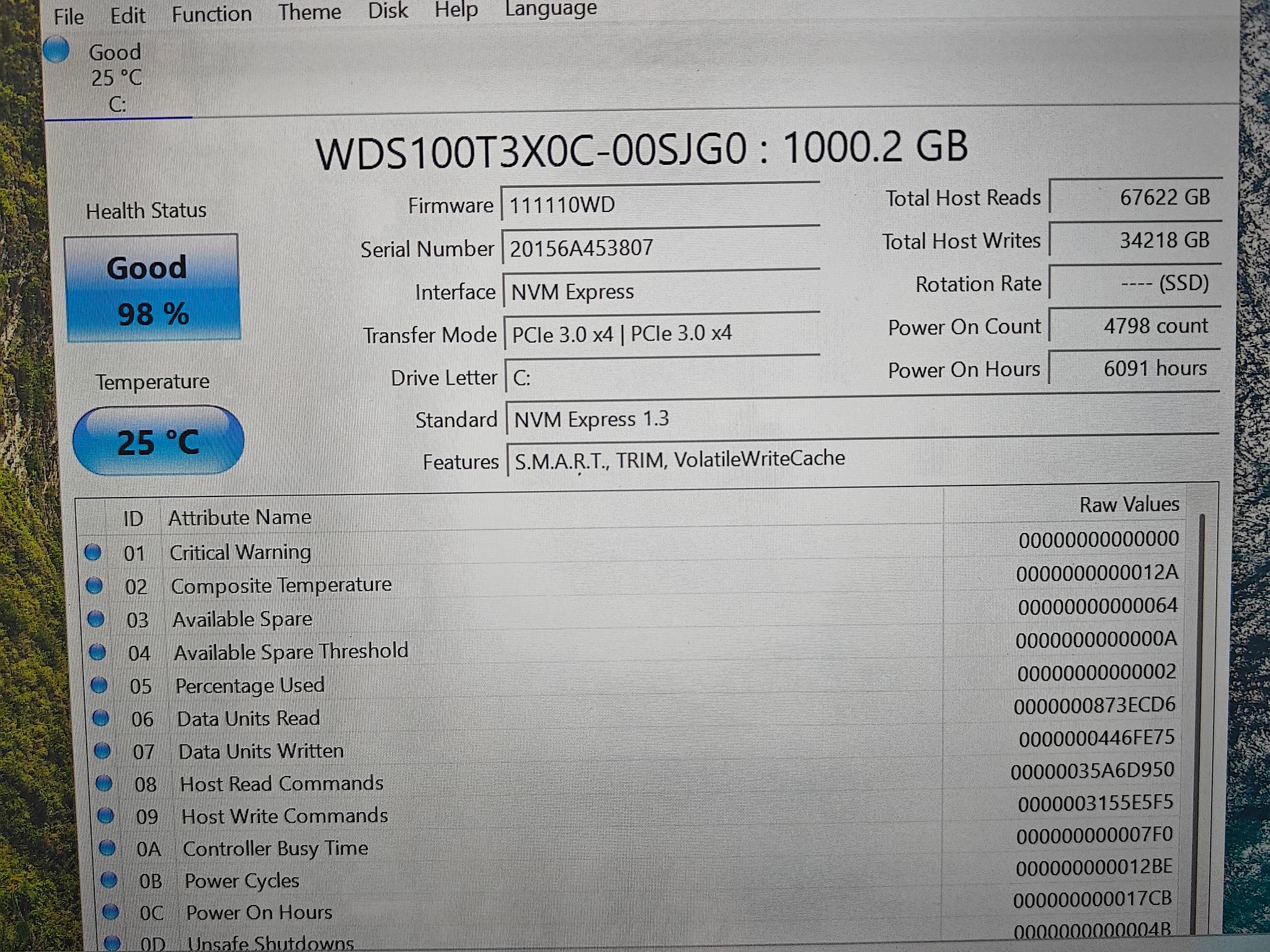Click the status dot for Data Units Written
The height and width of the screenshot is (952, 1270).
pos(102,751)
